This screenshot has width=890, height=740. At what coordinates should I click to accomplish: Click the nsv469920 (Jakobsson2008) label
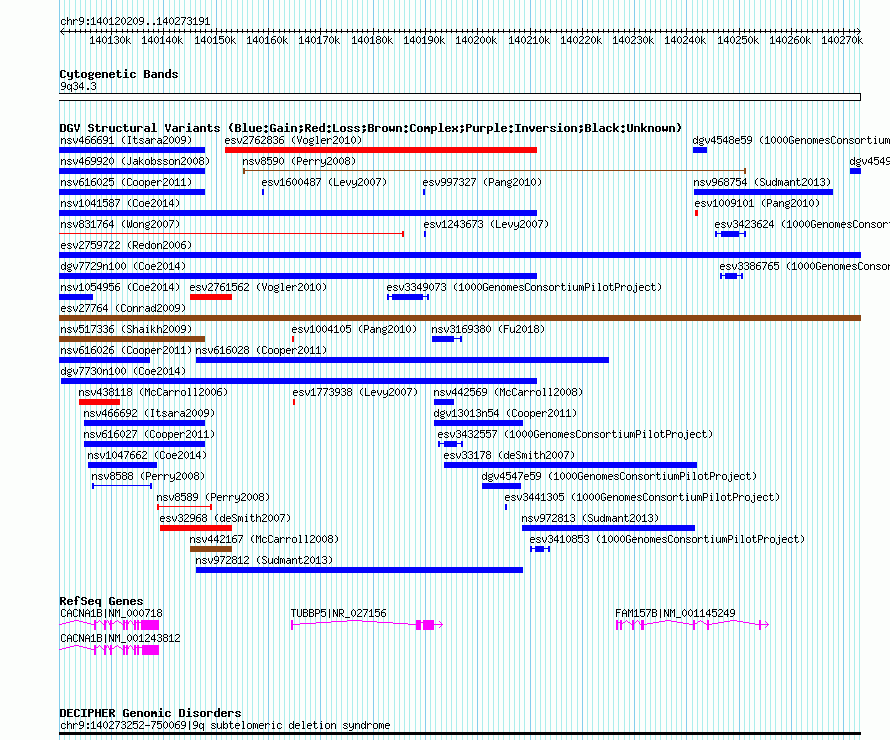point(135,161)
